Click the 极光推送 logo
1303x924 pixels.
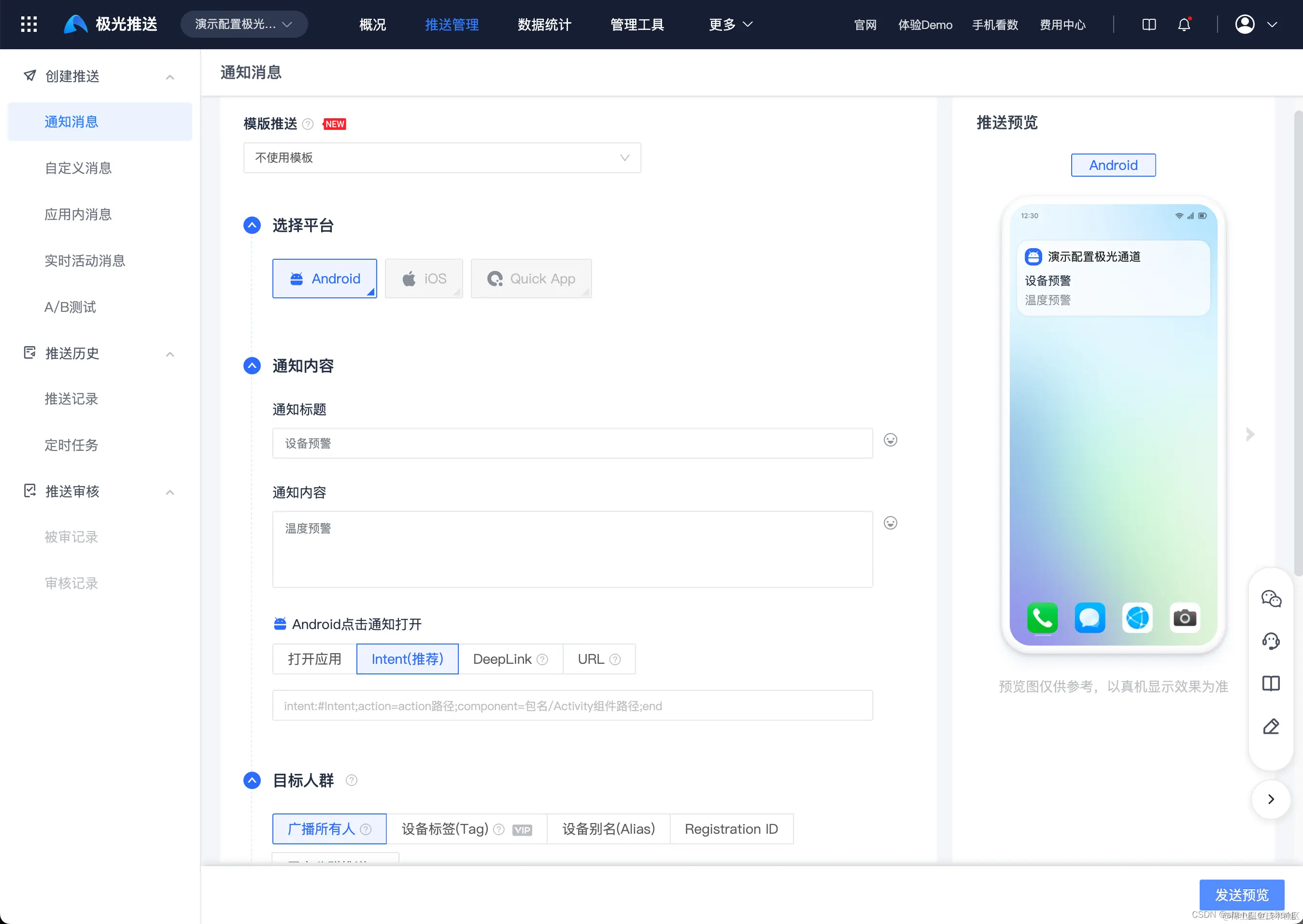pos(109,23)
